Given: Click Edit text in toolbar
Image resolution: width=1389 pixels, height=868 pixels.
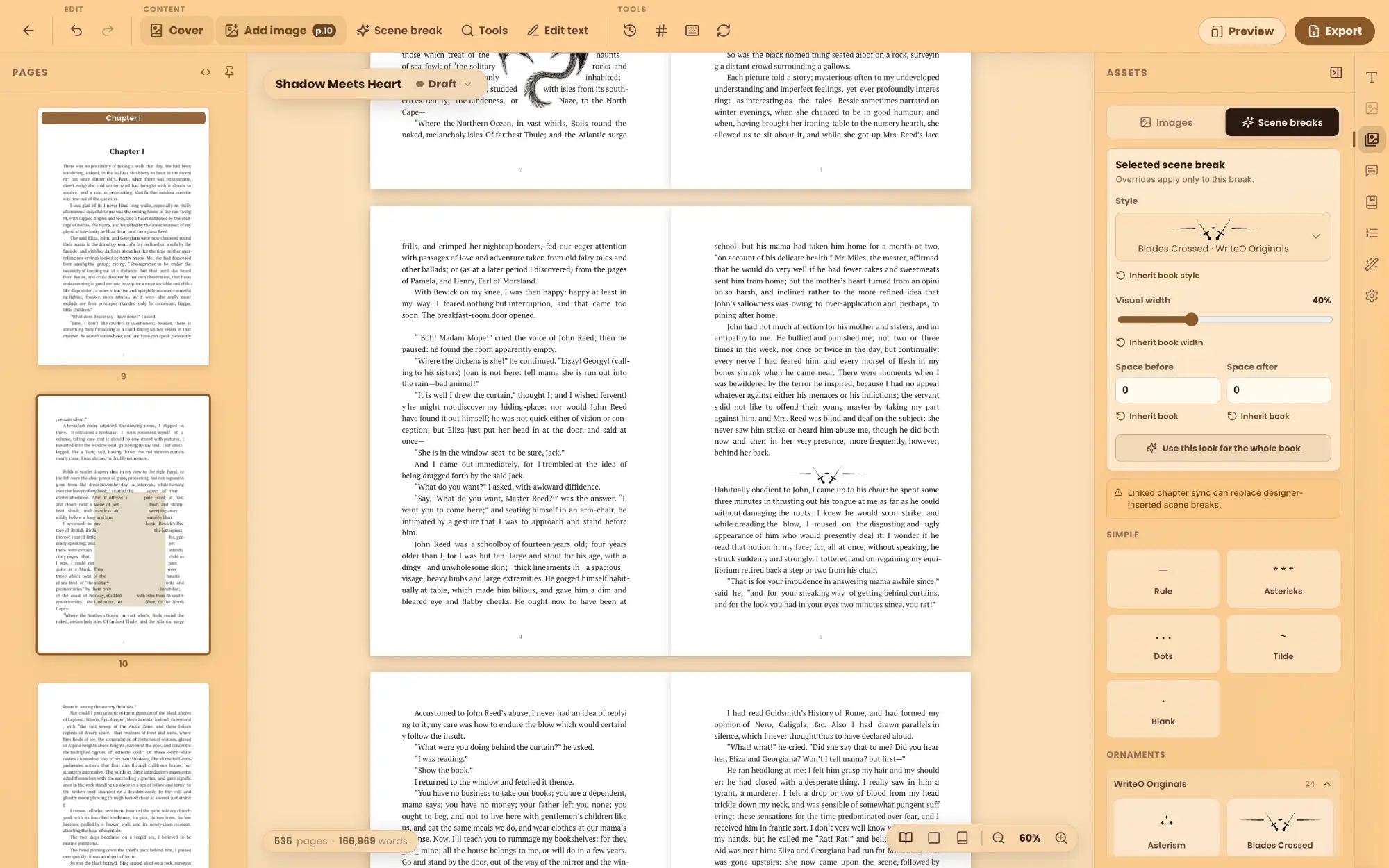Looking at the screenshot, I should pos(557,31).
